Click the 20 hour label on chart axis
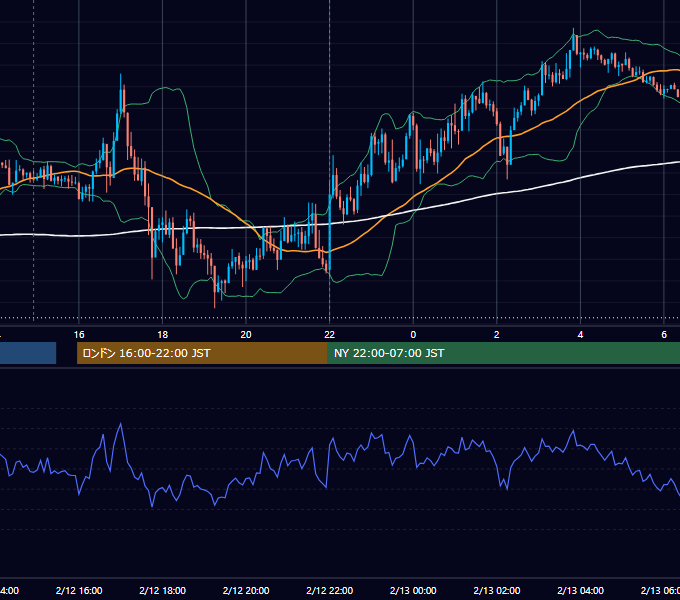 (x=246, y=335)
